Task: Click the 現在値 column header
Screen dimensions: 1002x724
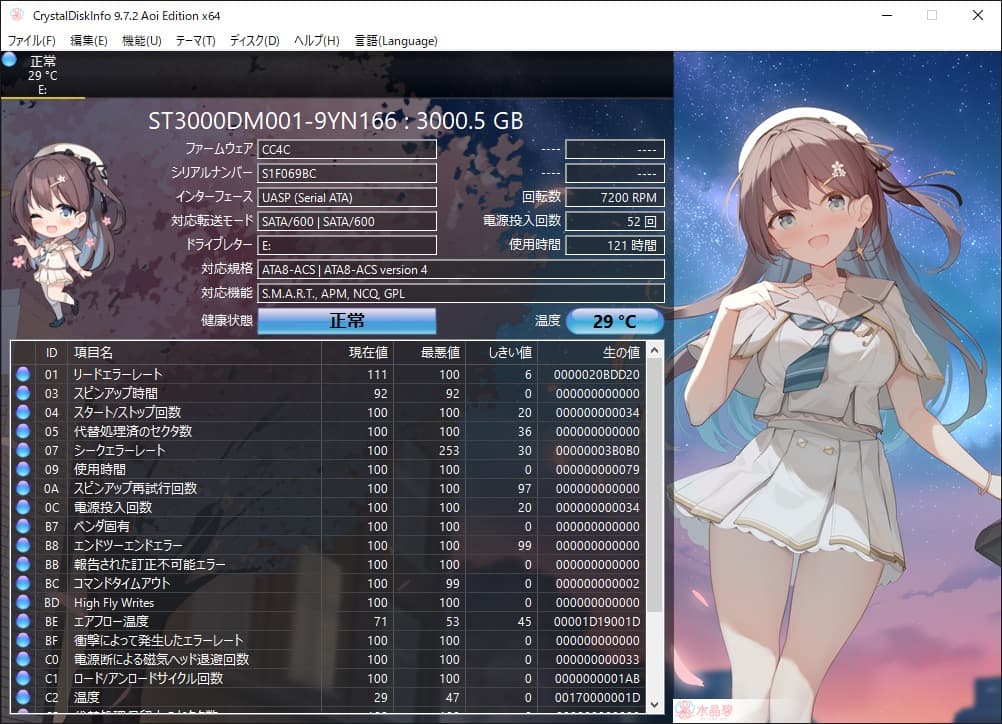Action: [357, 353]
